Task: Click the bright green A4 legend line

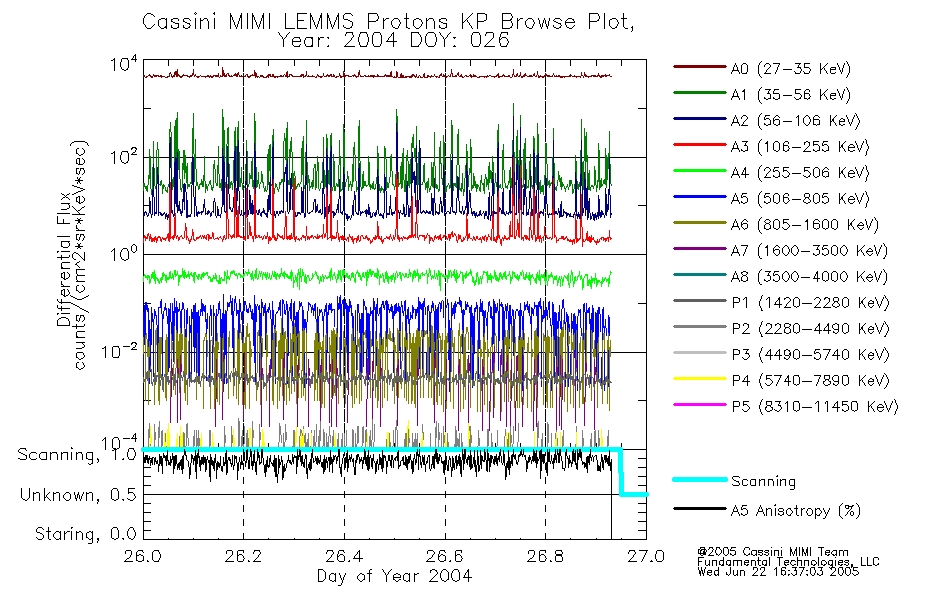Action: point(699,171)
